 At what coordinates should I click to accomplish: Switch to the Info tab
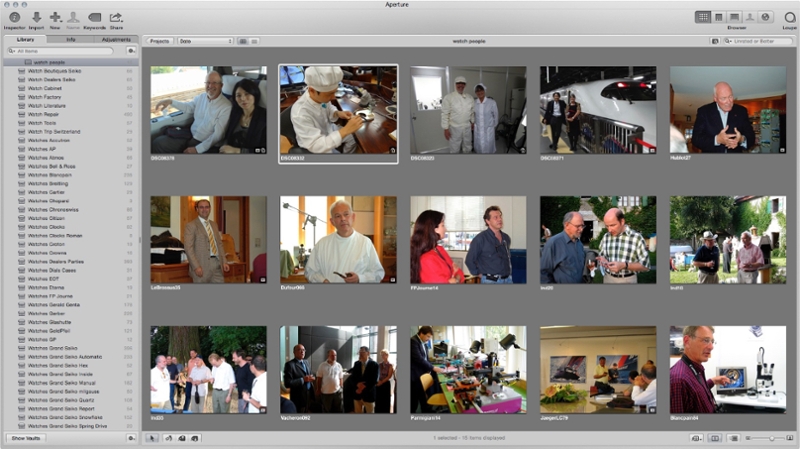tap(71, 39)
